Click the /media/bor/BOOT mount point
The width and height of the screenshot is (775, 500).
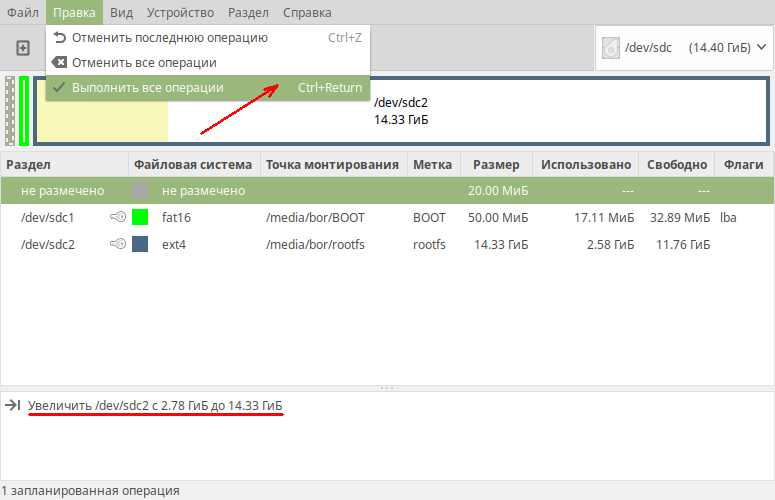click(315, 217)
